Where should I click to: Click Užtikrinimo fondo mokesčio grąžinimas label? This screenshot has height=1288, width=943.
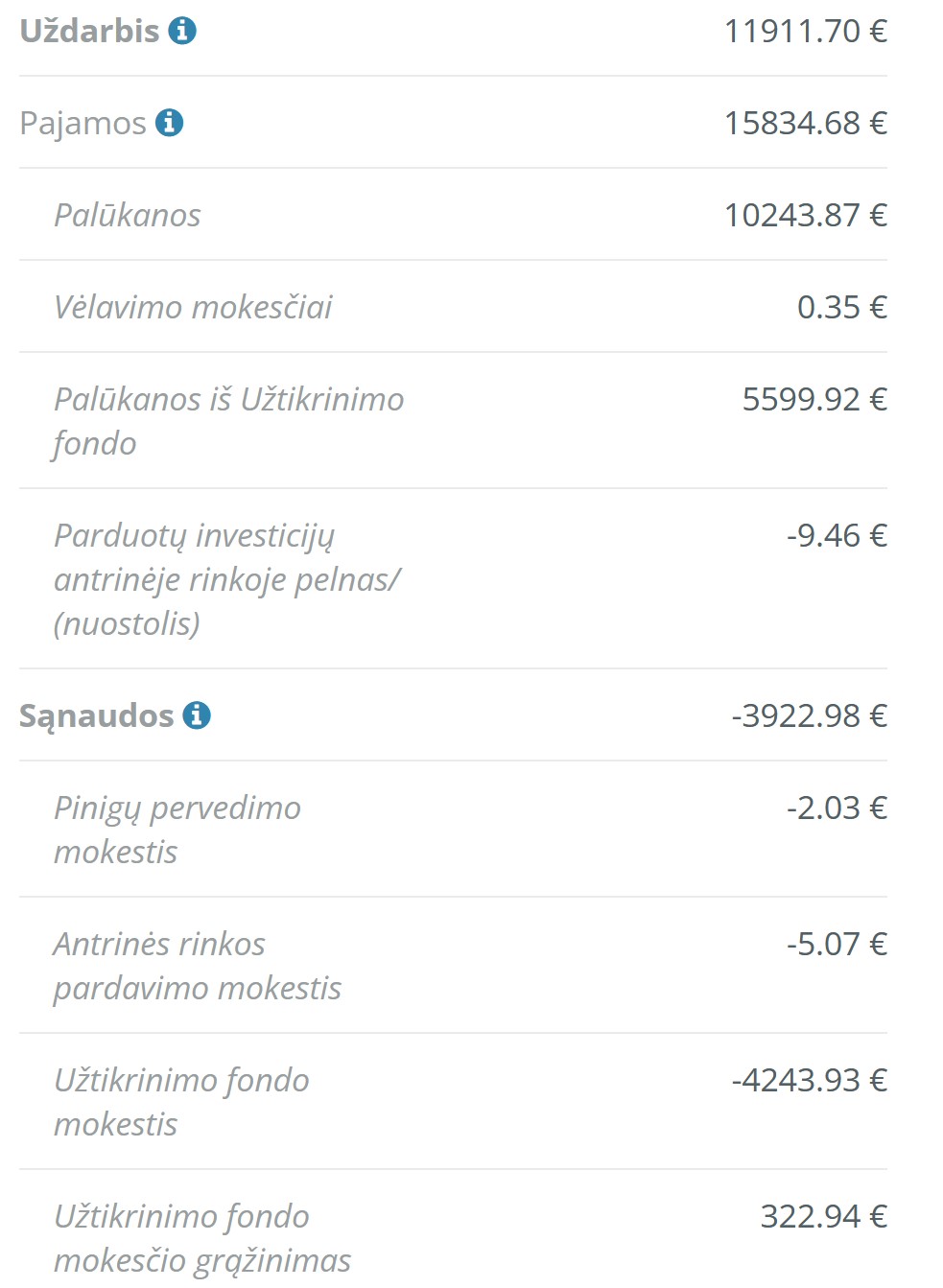[201, 1238]
